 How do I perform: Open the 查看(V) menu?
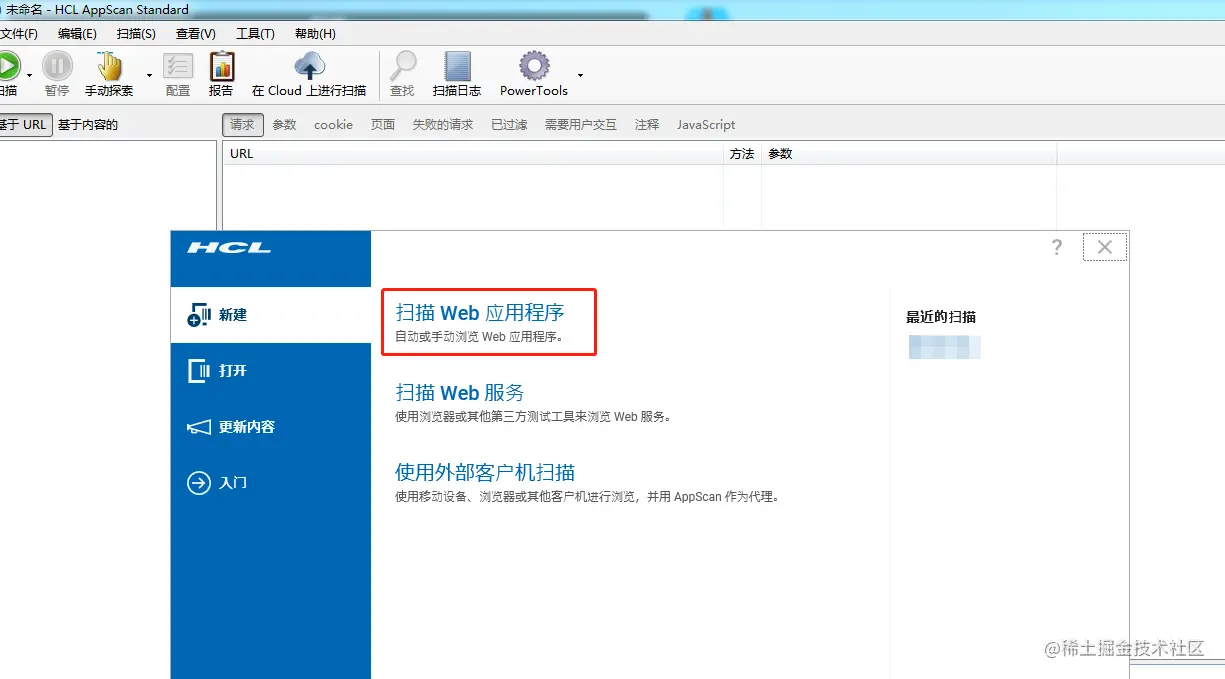pyautogui.click(x=195, y=33)
